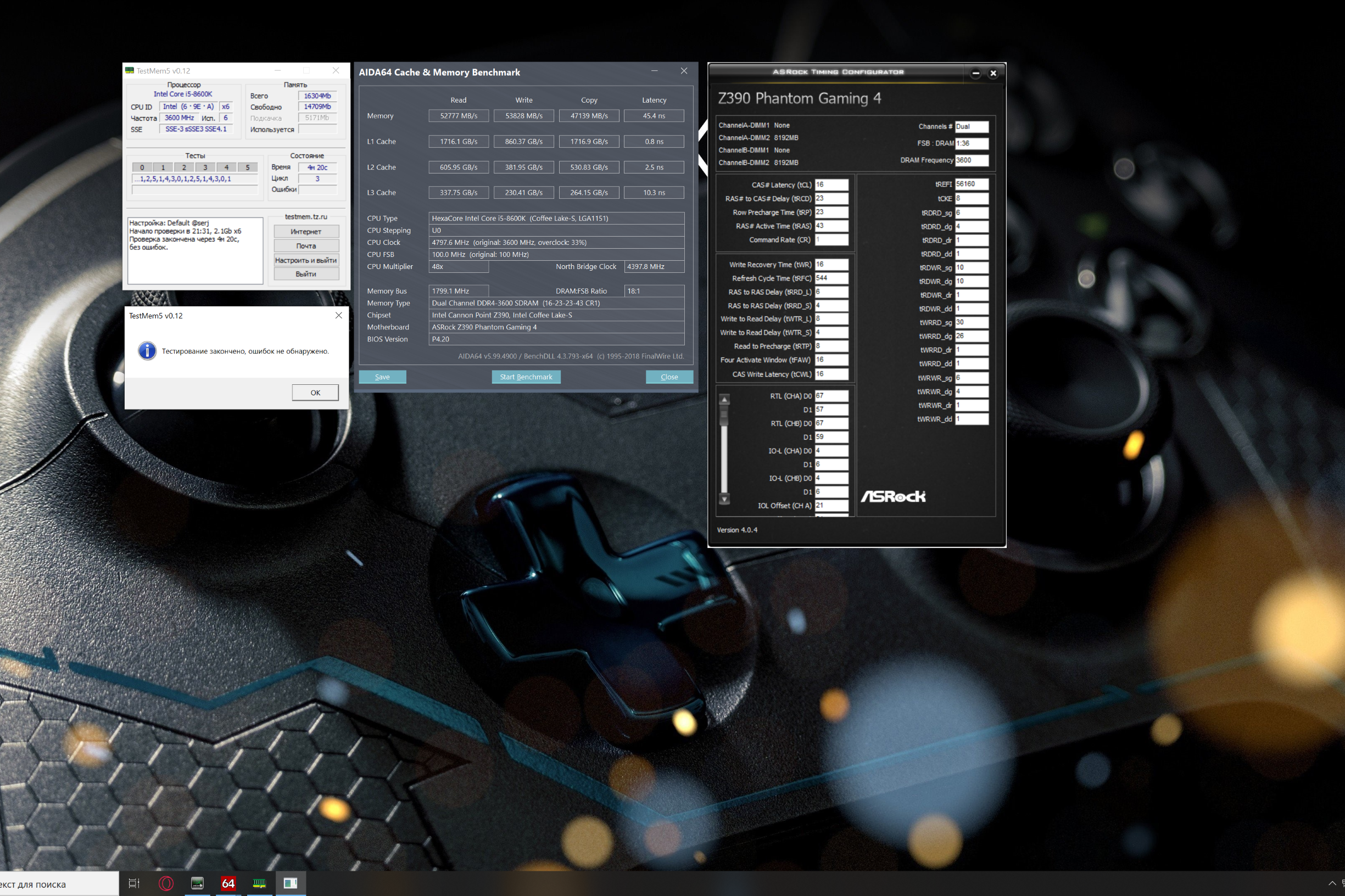
Task: Click the Интернет button in TestMem5
Action: click(x=306, y=232)
